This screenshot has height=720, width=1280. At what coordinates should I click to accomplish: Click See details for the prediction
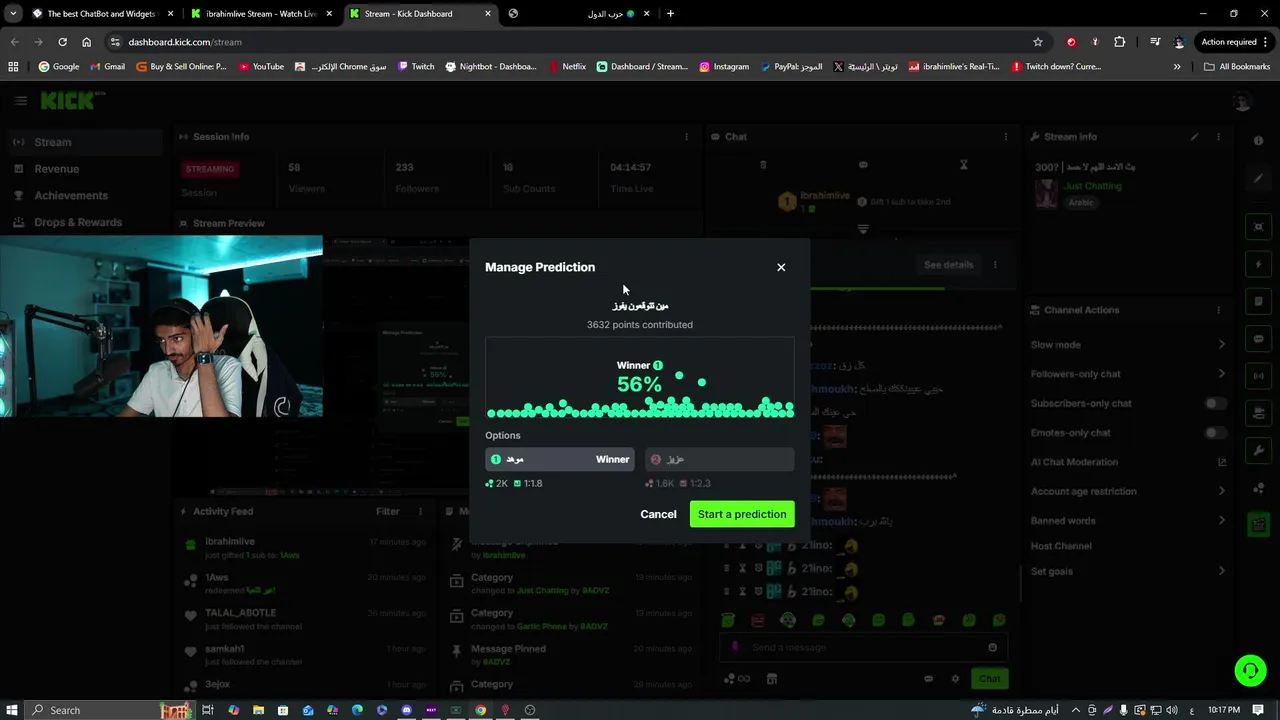(948, 265)
